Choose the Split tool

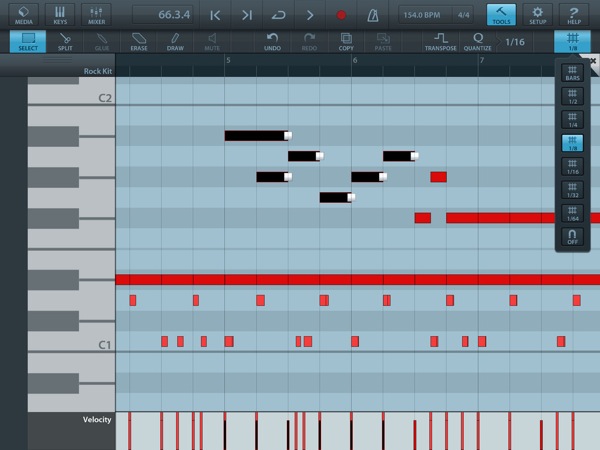click(x=65, y=42)
